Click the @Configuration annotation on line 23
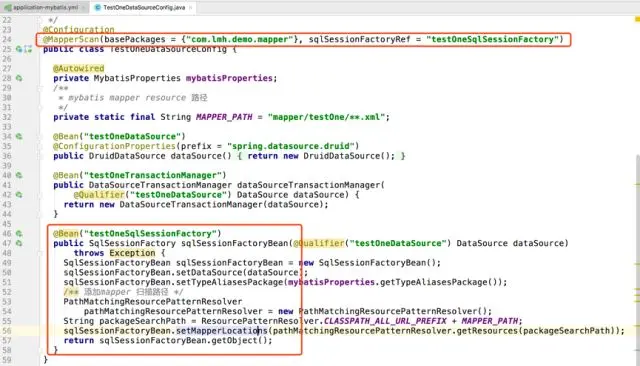 (78, 29)
